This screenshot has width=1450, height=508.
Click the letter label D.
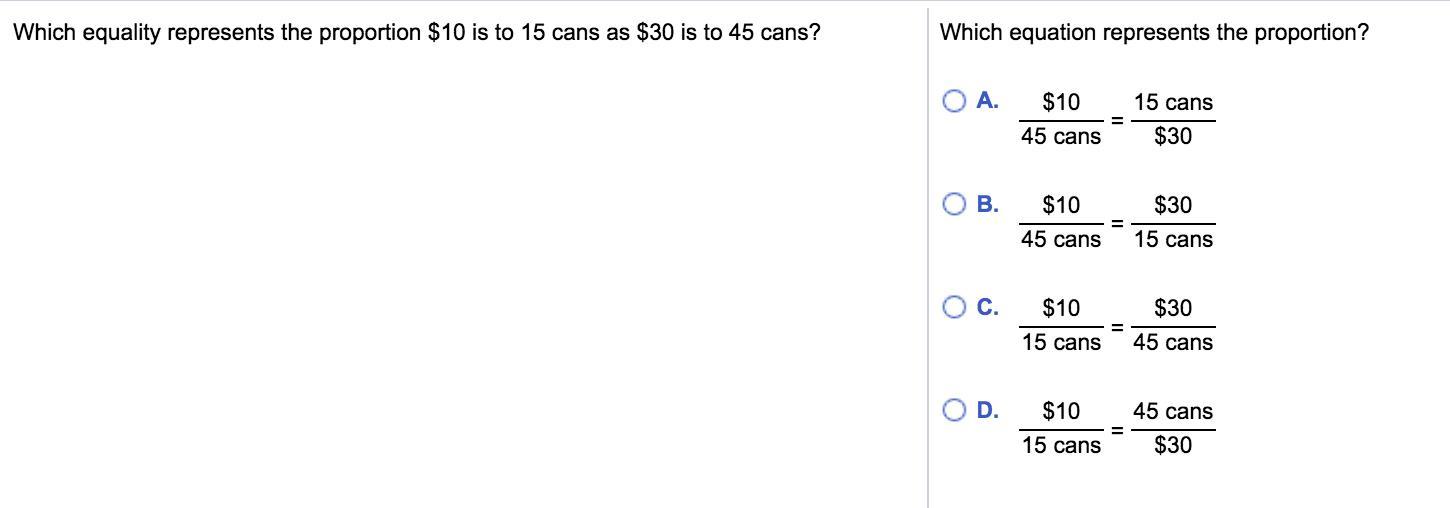click(x=987, y=410)
